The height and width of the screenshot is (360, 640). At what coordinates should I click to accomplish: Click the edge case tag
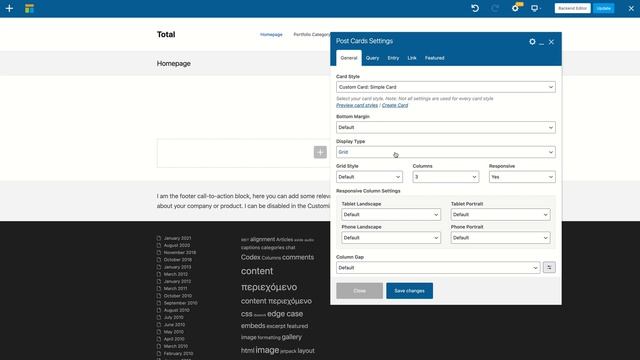[285, 314]
